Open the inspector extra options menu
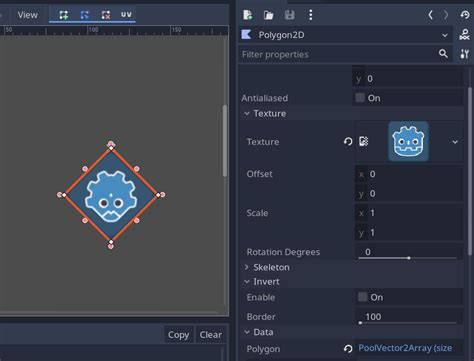The height and width of the screenshot is (361, 474). [x=311, y=15]
